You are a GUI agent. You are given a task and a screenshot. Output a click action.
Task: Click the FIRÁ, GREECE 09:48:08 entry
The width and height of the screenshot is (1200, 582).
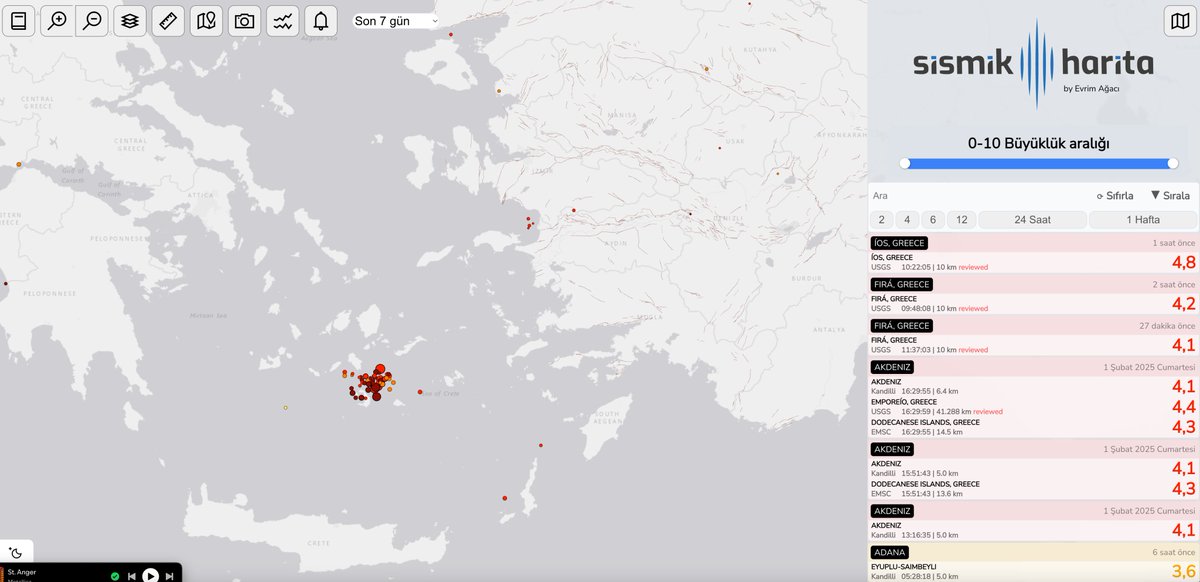point(1034,303)
